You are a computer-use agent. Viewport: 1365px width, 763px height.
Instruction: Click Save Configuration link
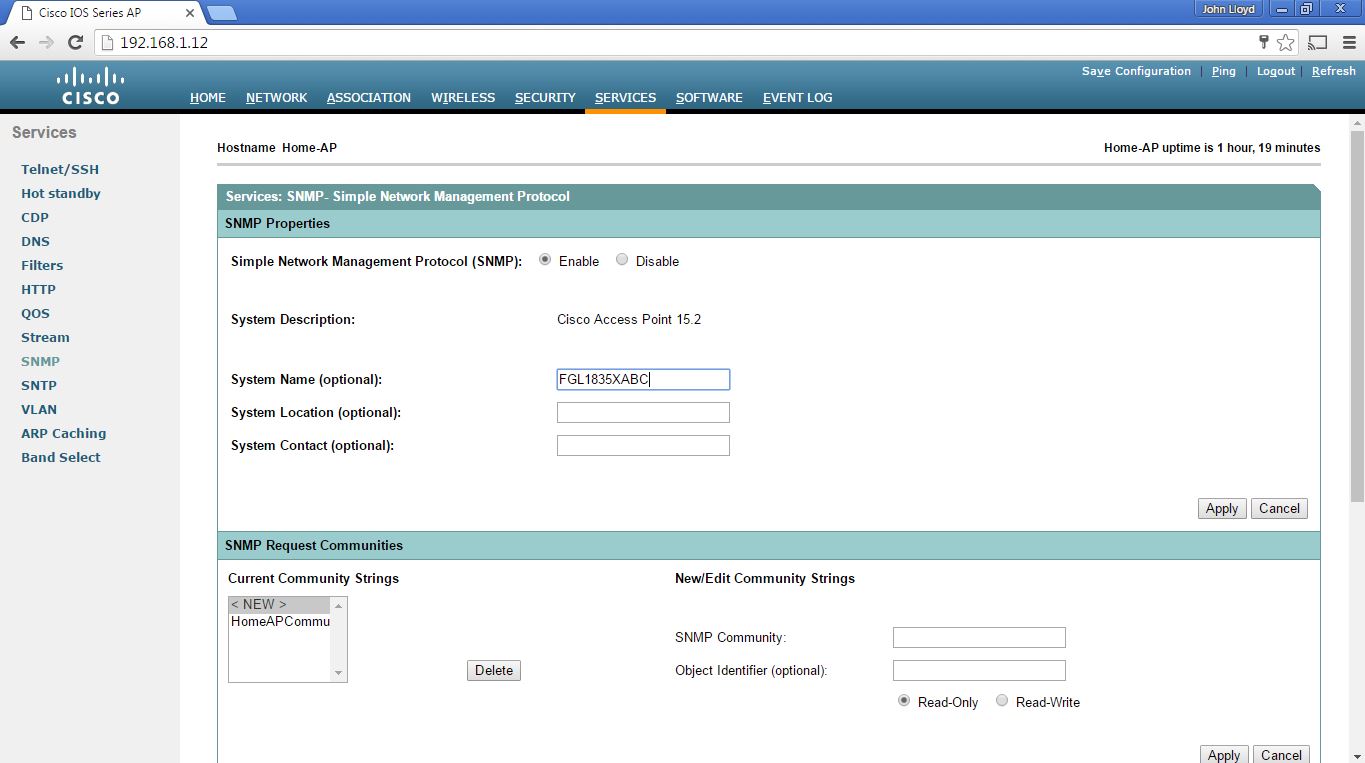pos(1136,71)
